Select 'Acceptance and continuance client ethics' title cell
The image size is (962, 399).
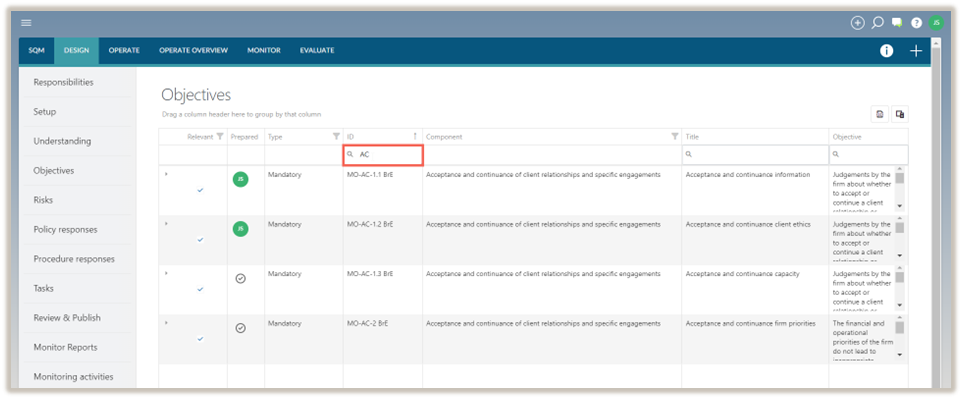pos(748,225)
